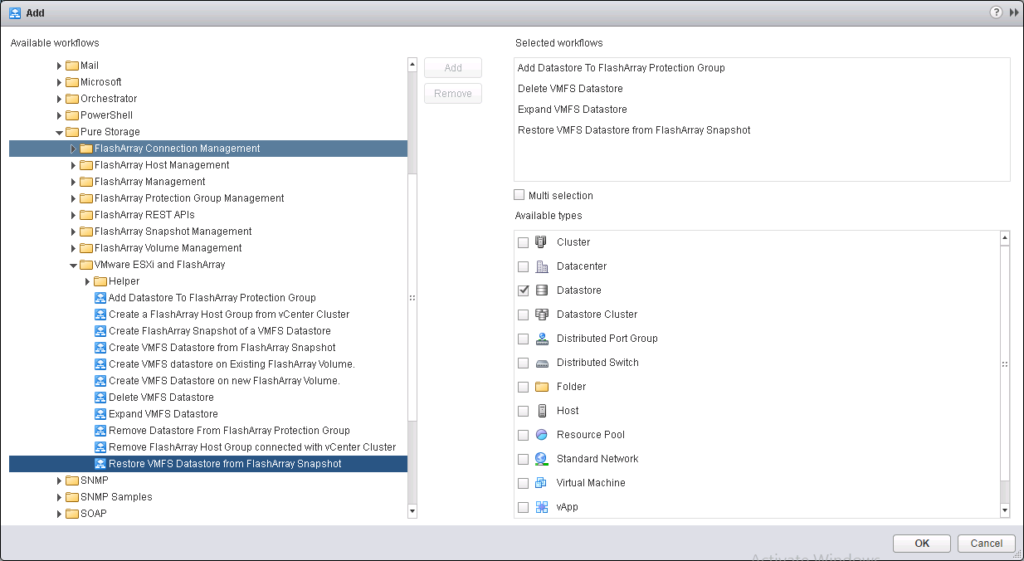Check the Datastore Cluster checkbox
Viewport: 1024px width, 561px height.
[x=523, y=315]
